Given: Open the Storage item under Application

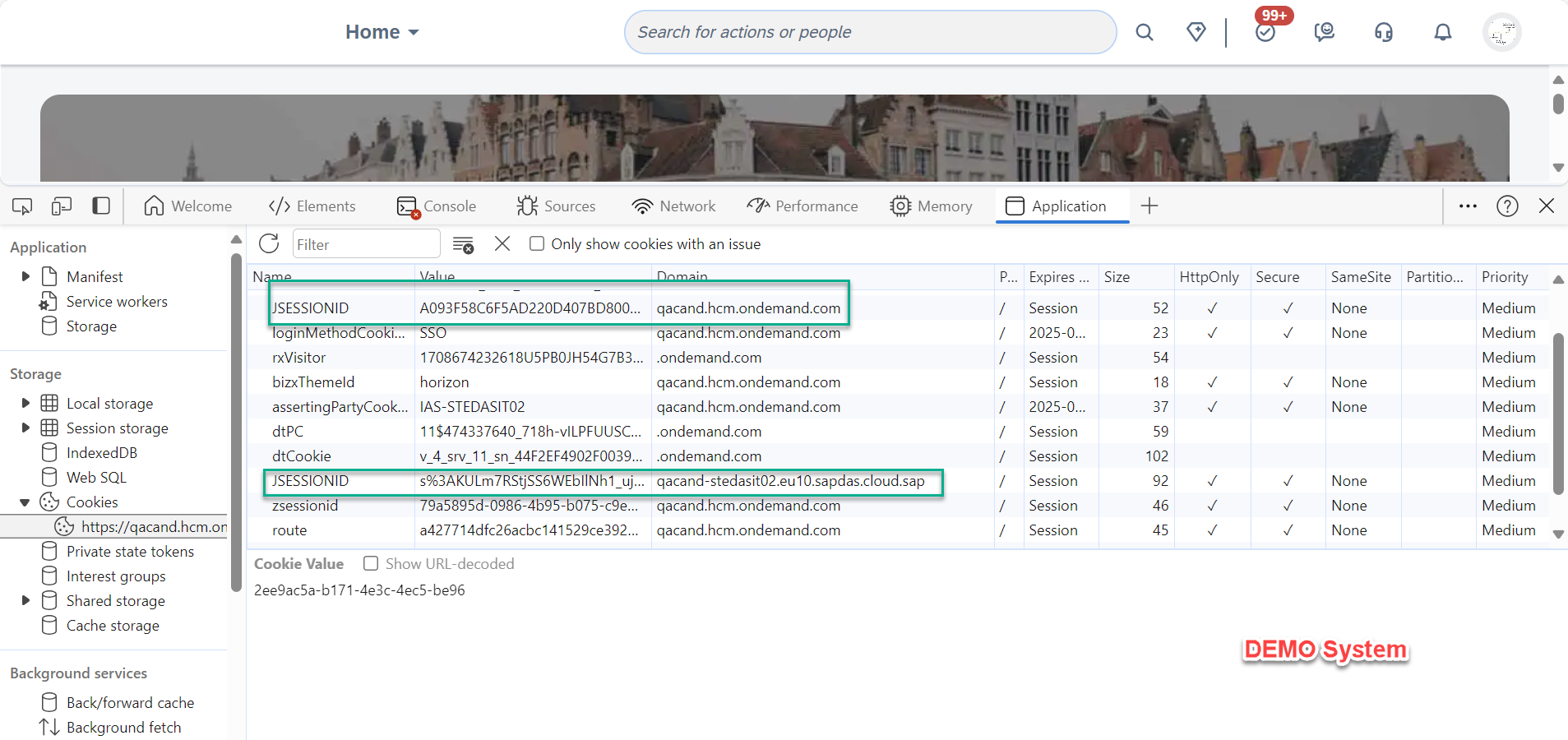Looking at the screenshot, I should tap(91, 326).
